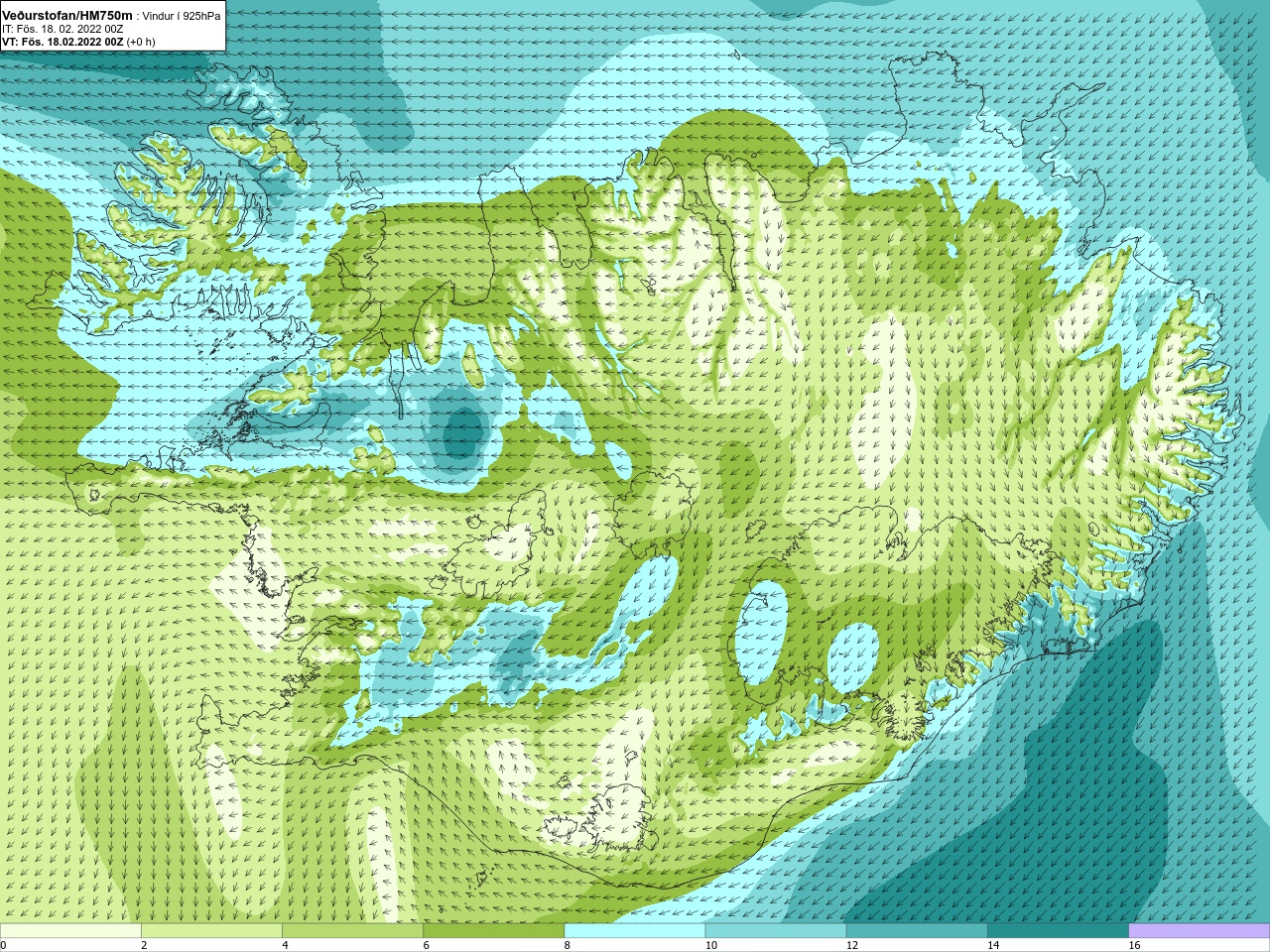Select the 4–6 medium green legend swatch

click(x=352, y=930)
